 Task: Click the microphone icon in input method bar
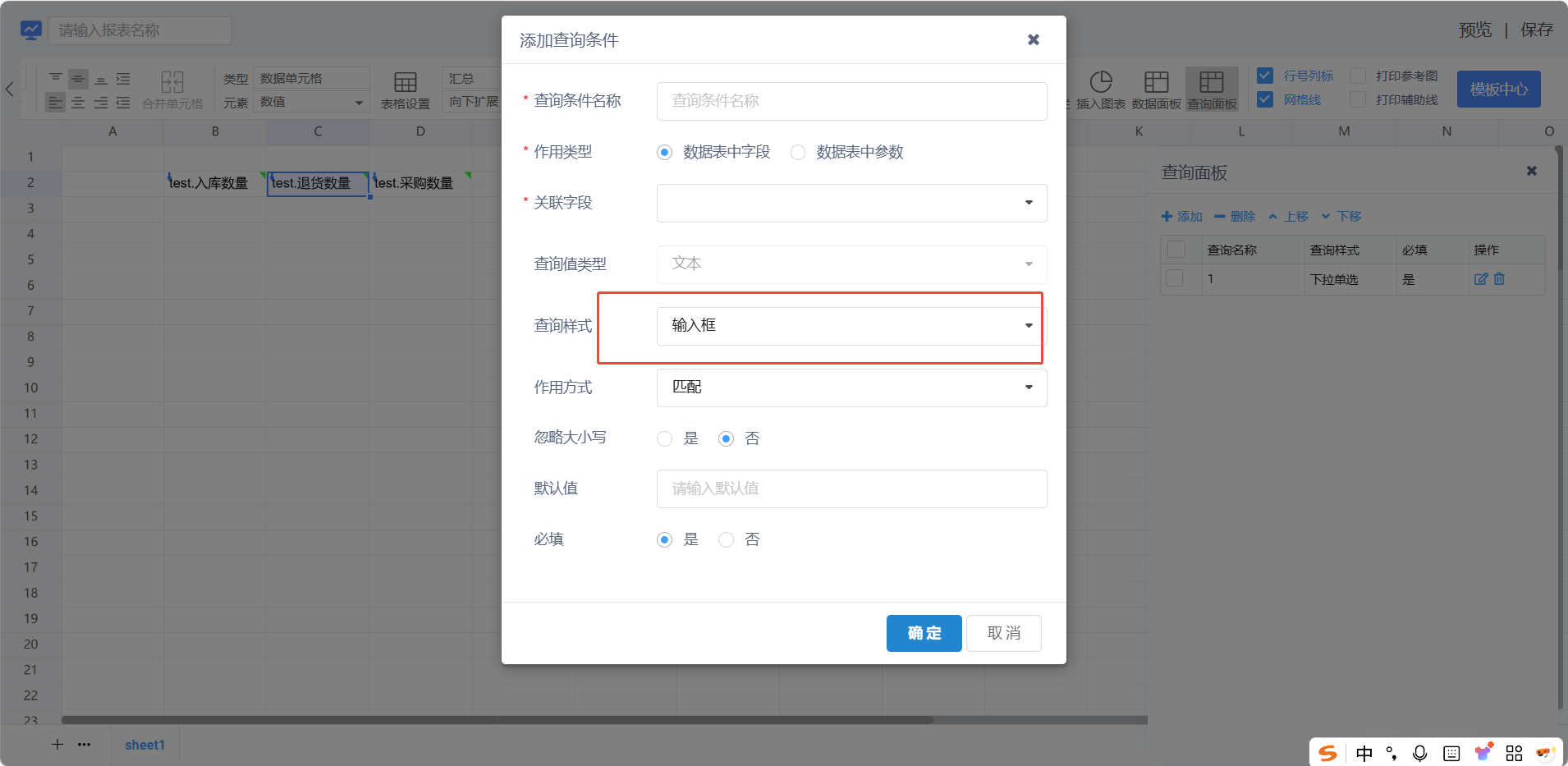(x=1419, y=753)
